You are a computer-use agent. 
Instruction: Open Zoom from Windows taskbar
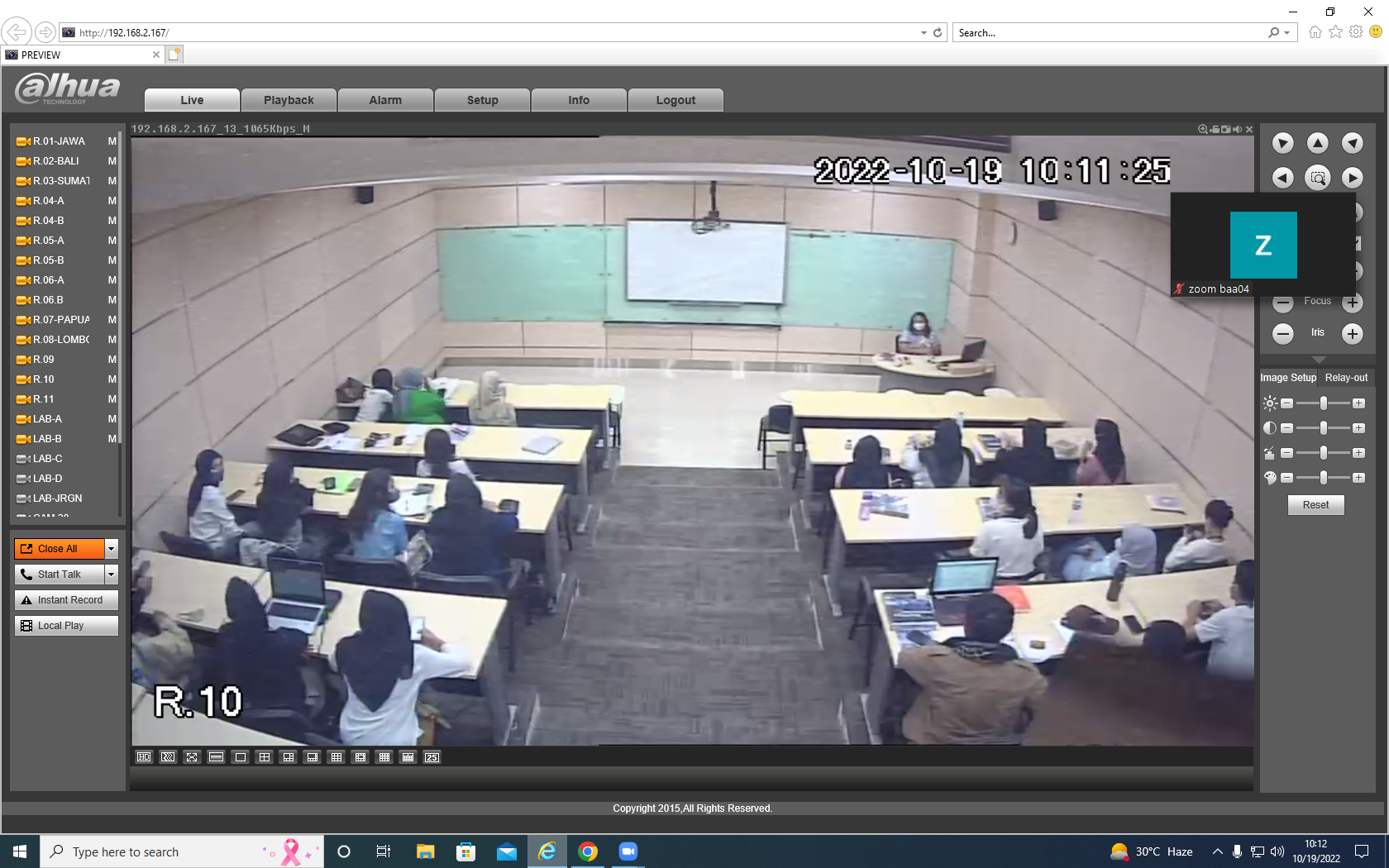coord(628,851)
